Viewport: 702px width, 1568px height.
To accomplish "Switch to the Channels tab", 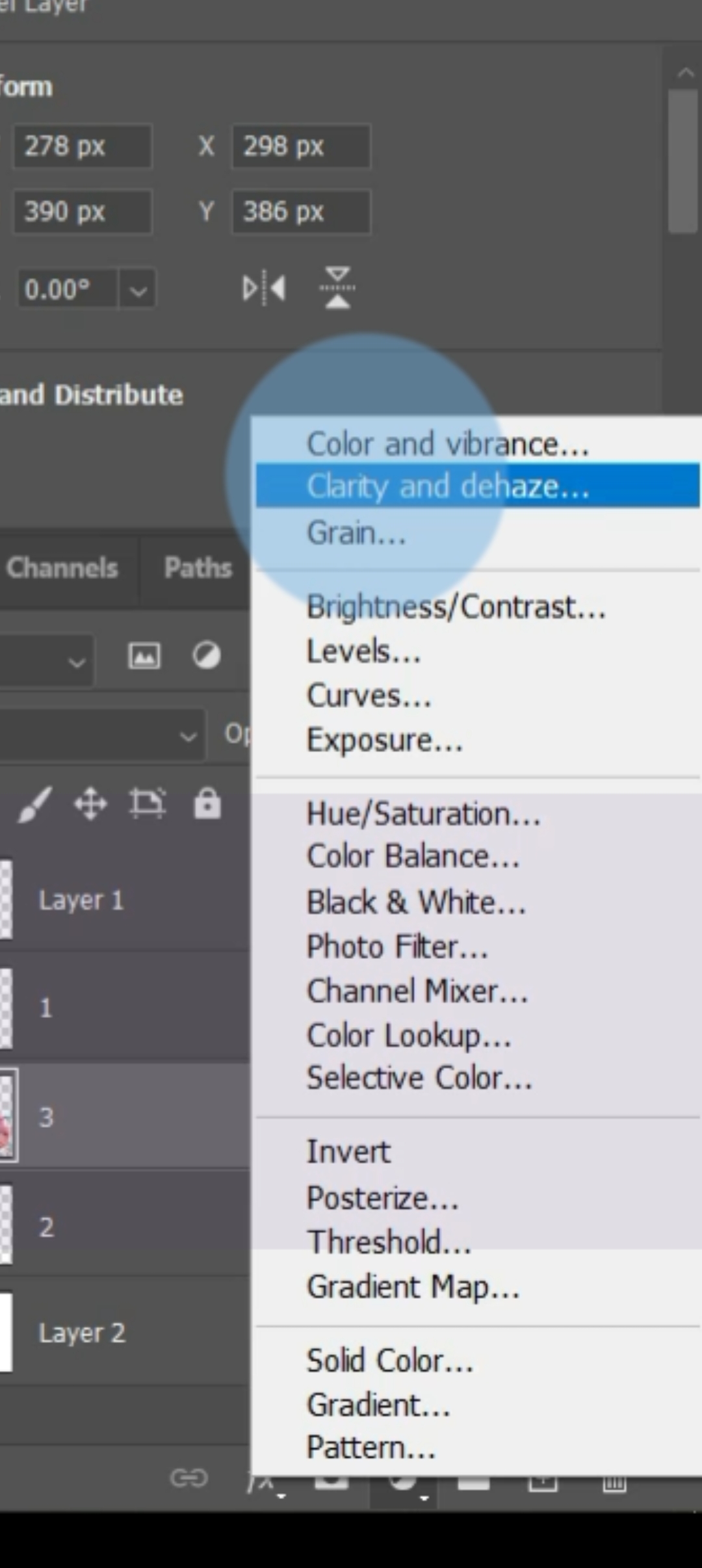I will 62,568.
